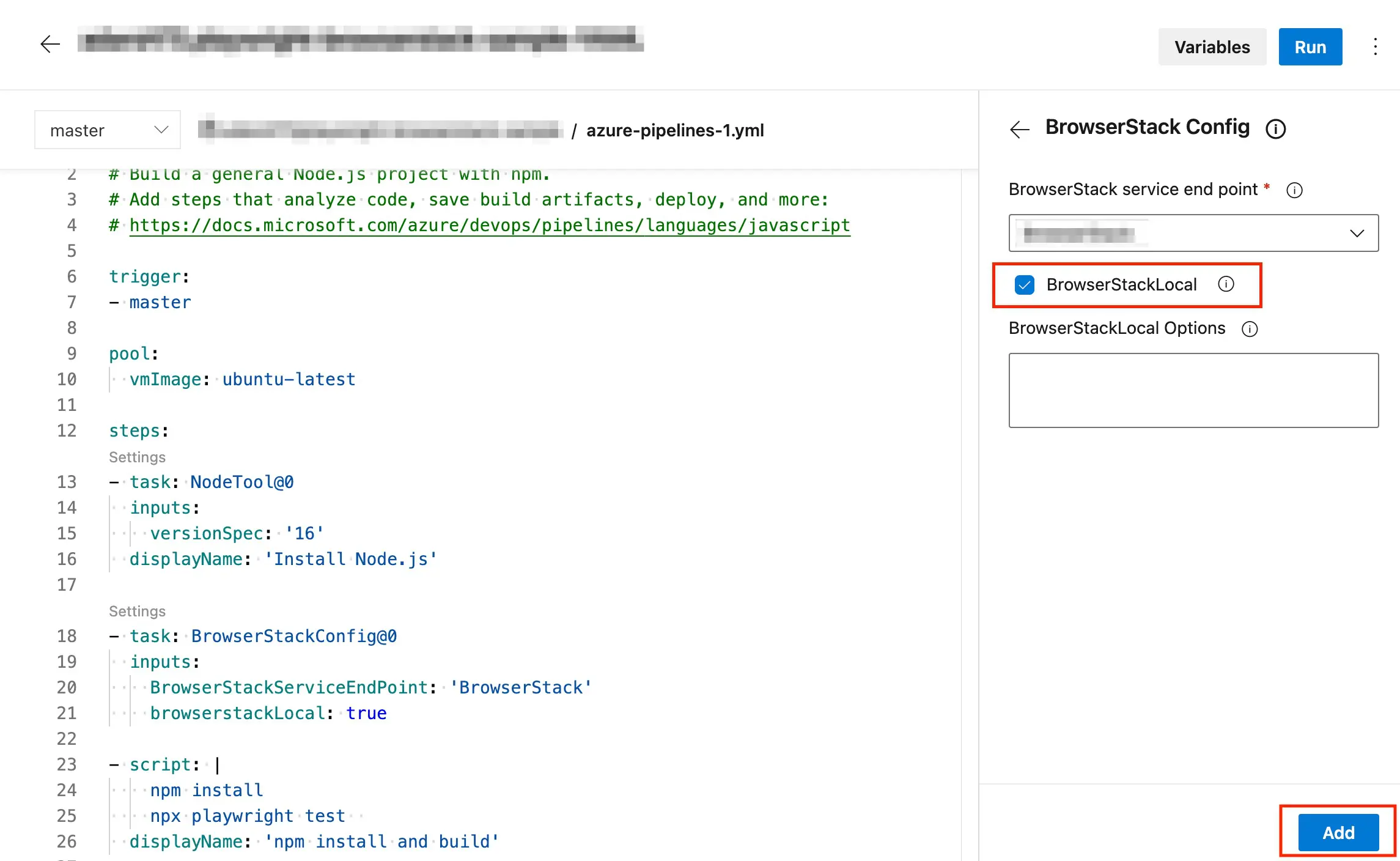
Task: Open the three-dot more options menu
Action: coord(1375,46)
